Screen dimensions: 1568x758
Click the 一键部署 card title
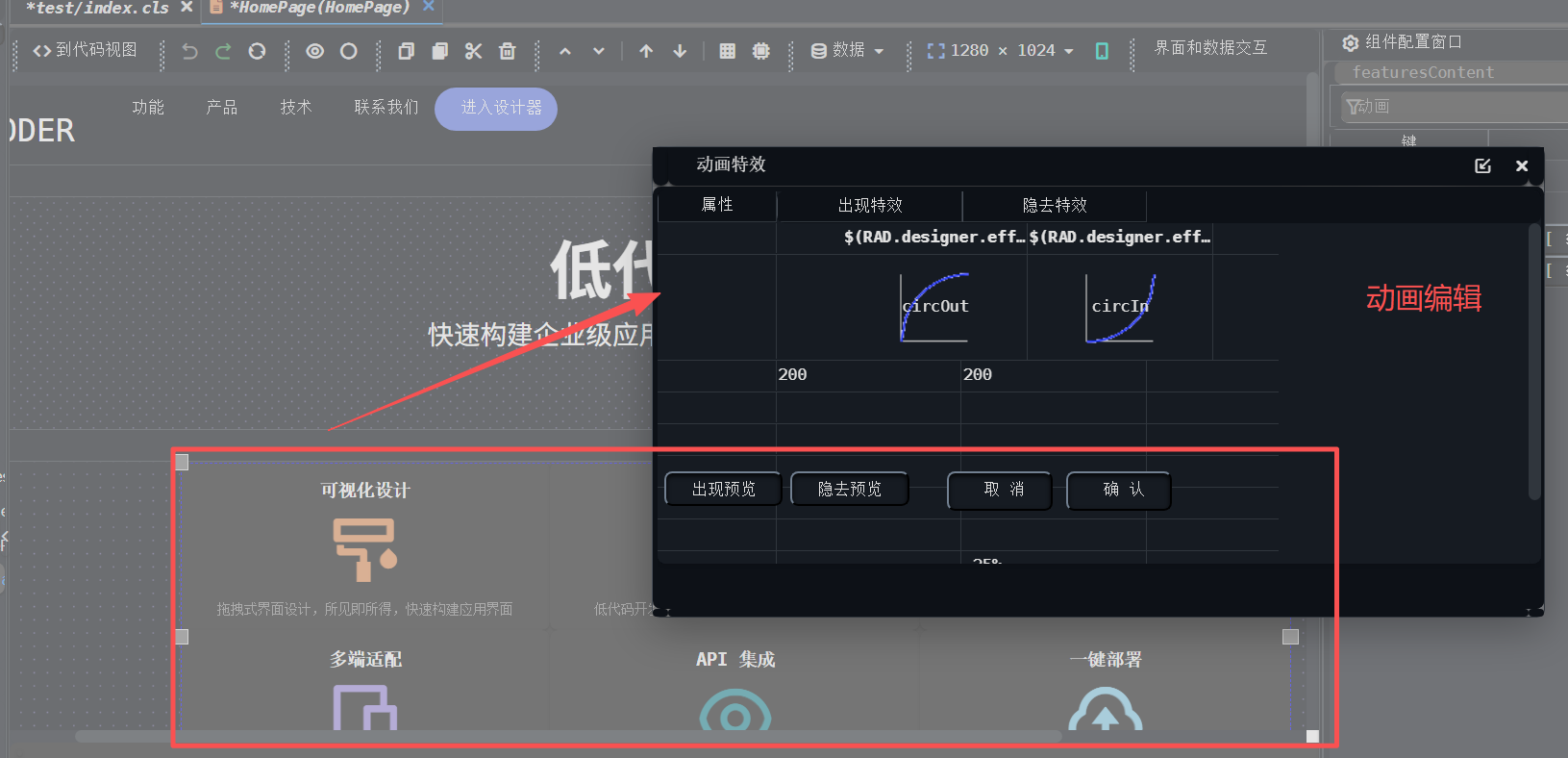1106,660
